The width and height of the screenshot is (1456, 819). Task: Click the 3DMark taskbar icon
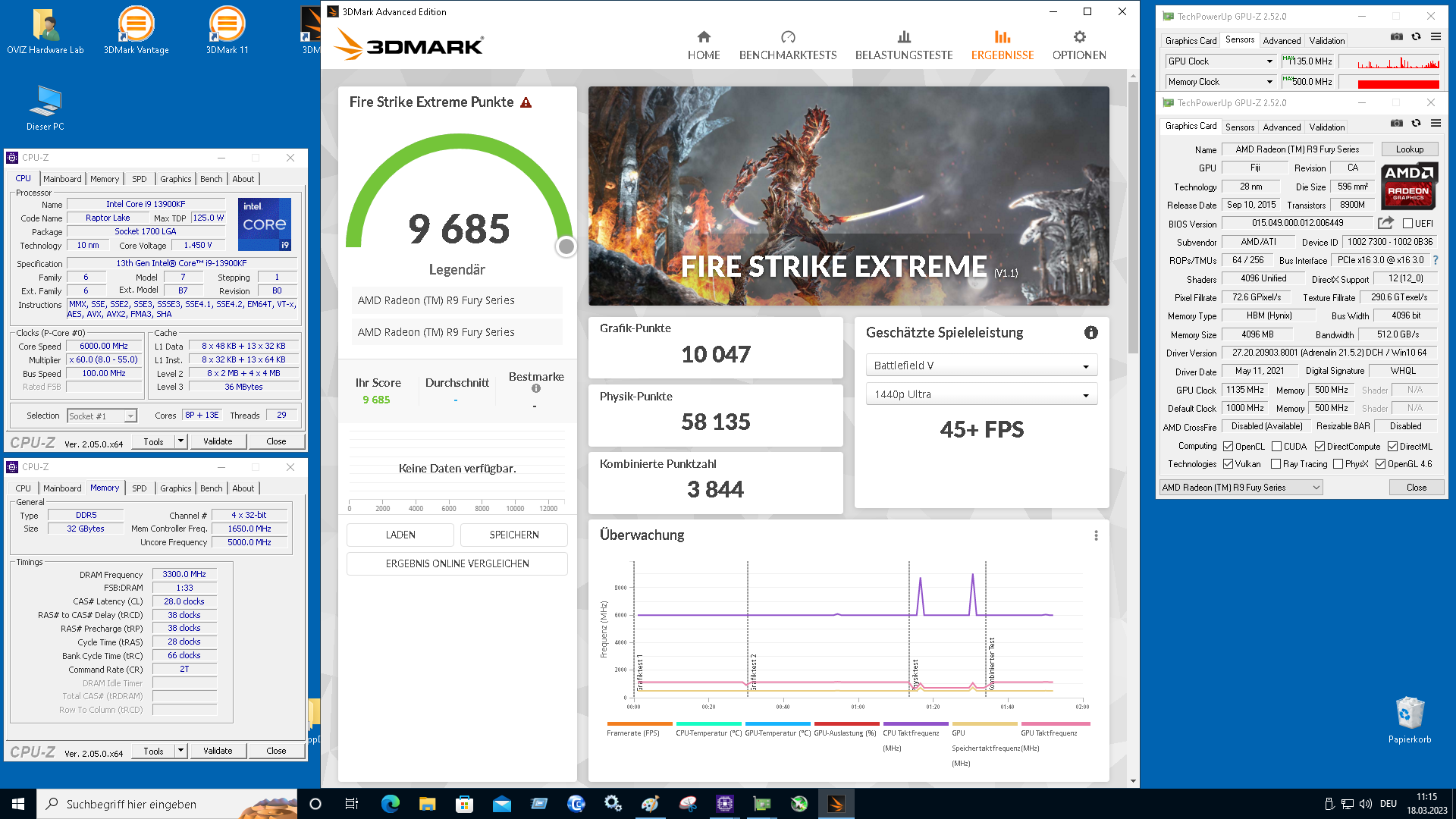[x=836, y=804]
